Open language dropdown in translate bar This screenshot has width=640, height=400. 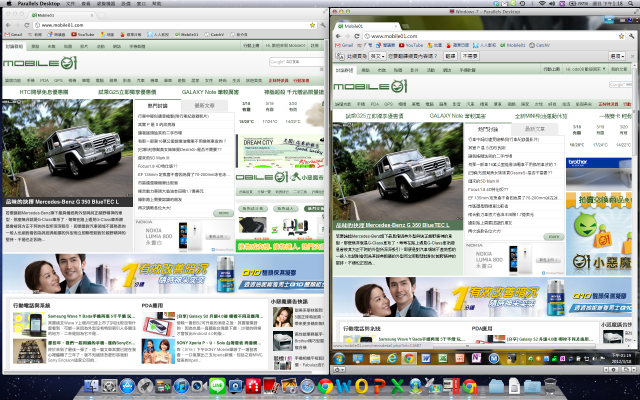(378, 56)
